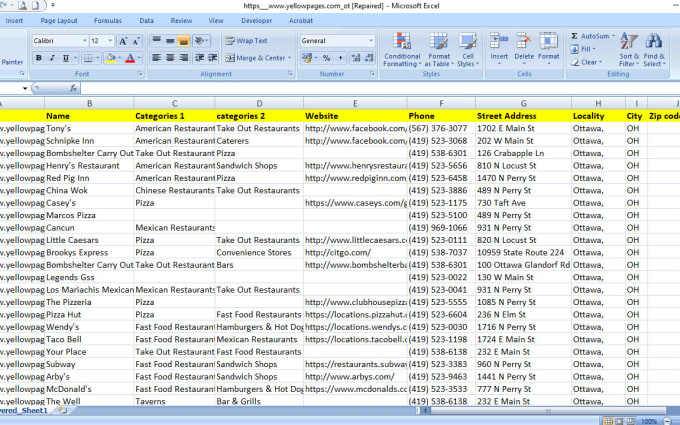
Task: Decrease indent
Action: pos(199,58)
